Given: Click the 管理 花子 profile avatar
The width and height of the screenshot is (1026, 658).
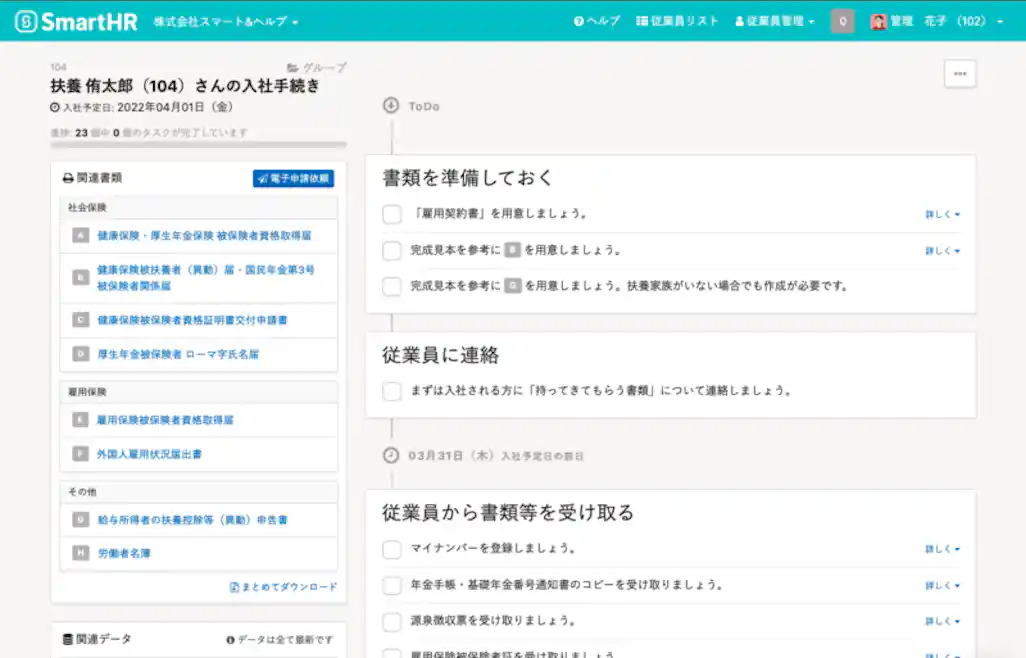Looking at the screenshot, I should coord(876,19).
